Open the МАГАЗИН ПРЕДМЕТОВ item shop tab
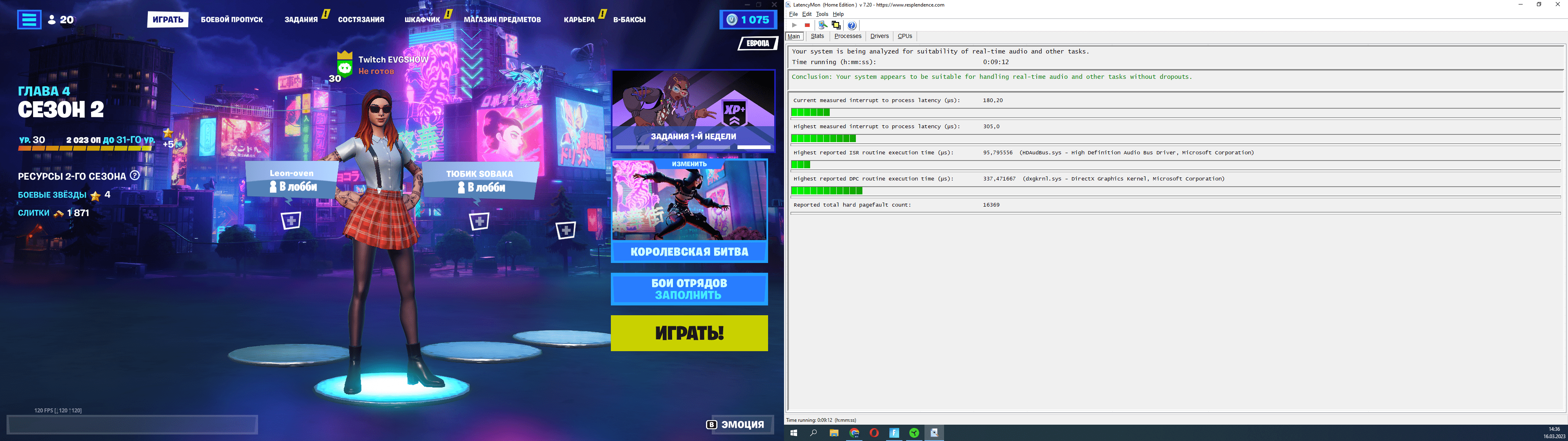The width and height of the screenshot is (1568, 441). pos(502,20)
